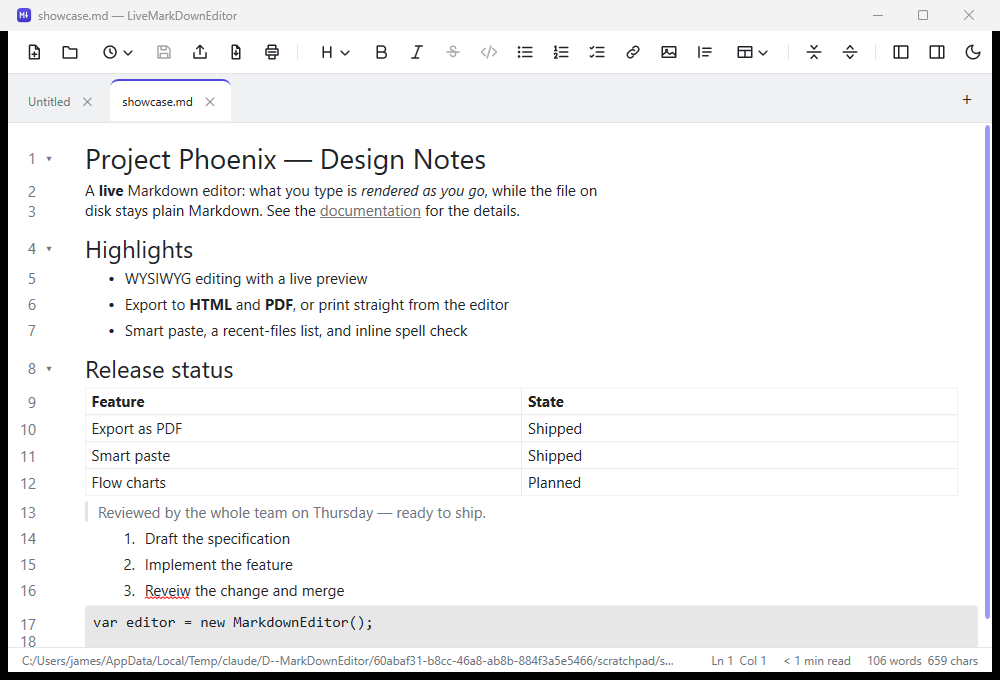
Task: Apply italic formatting from toolbar
Action: 417,52
